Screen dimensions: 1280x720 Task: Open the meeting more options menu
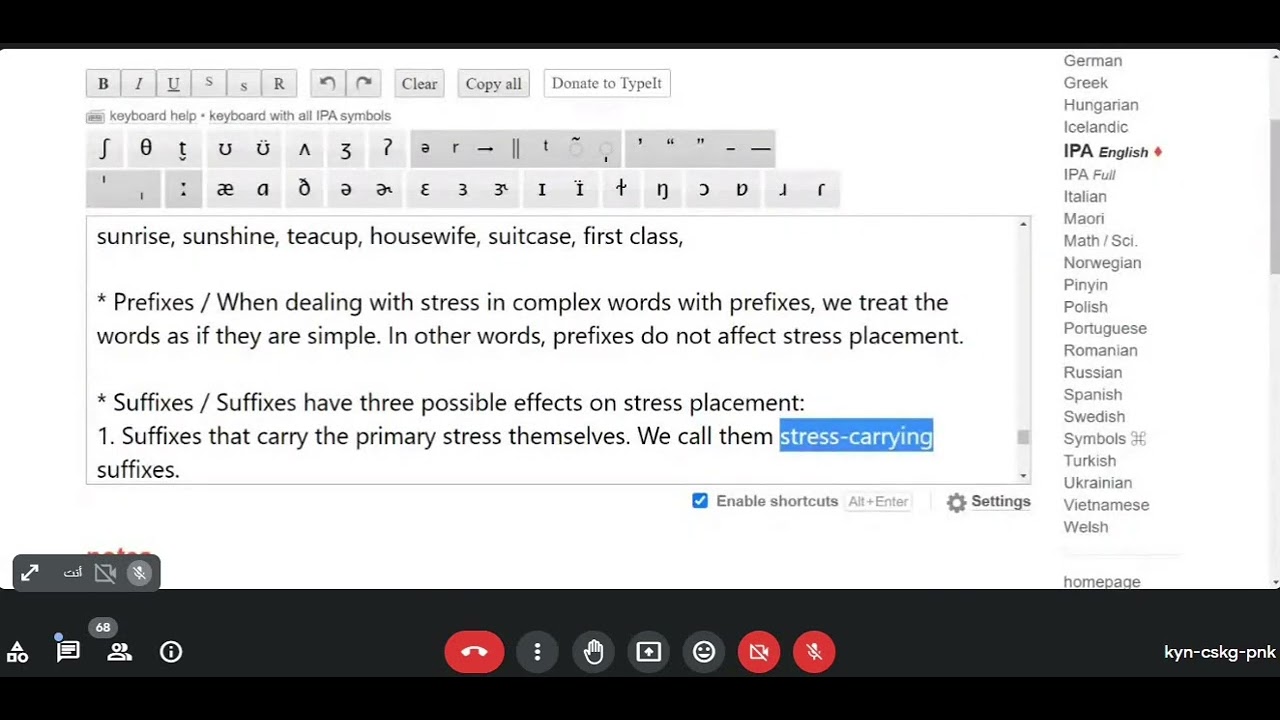tap(537, 652)
